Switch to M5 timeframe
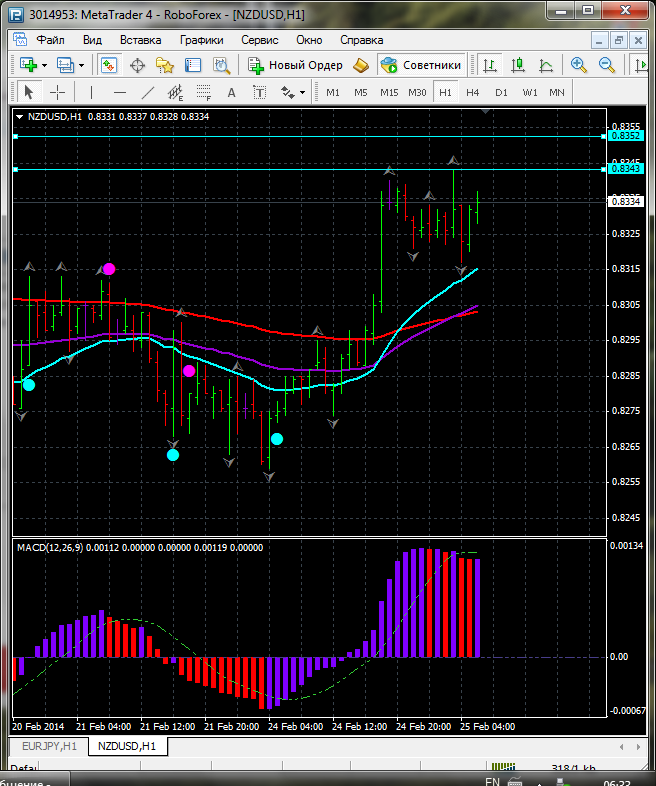This screenshot has height=786, width=656. [361, 92]
